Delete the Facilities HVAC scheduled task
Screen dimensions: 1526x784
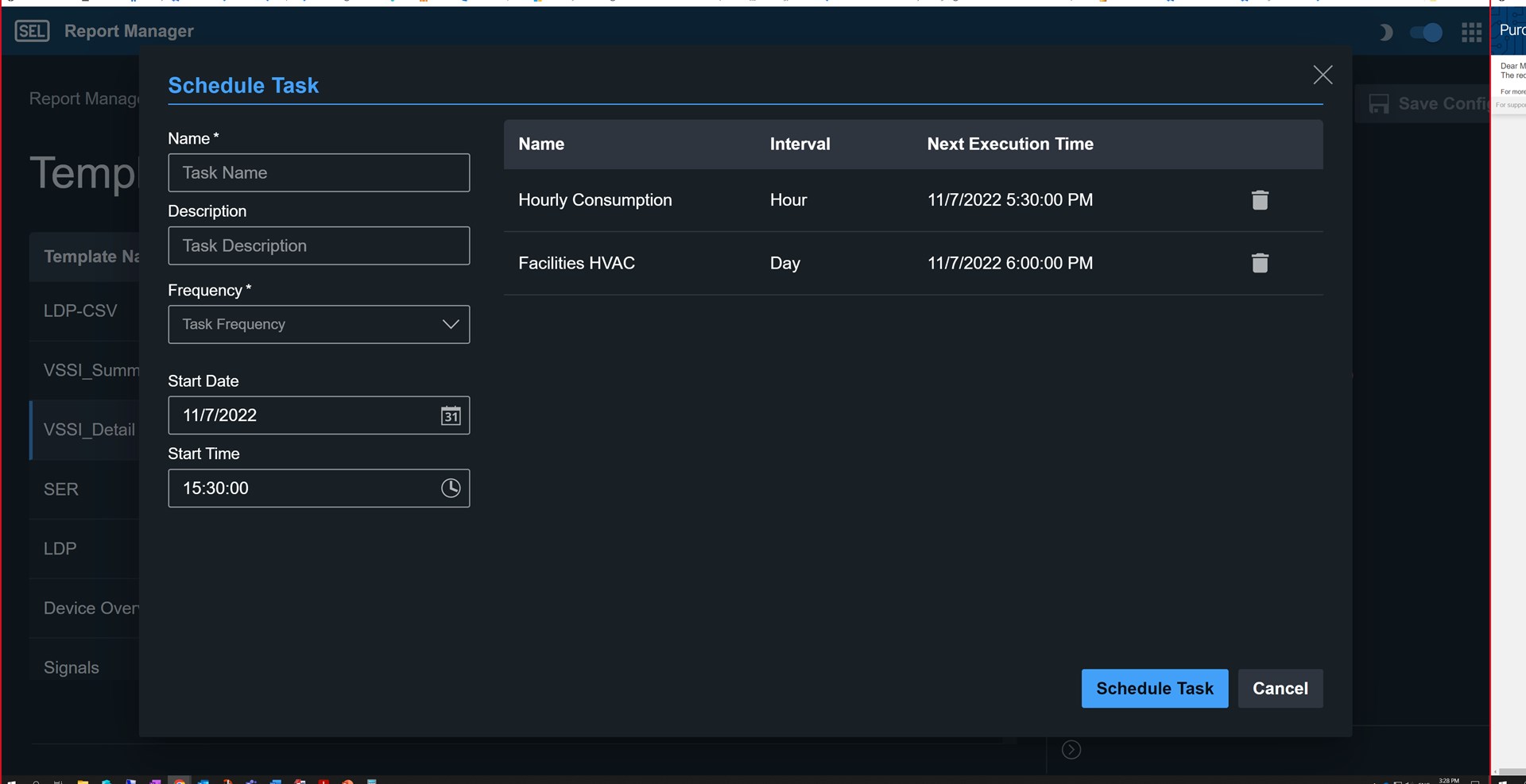click(1260, 263)
